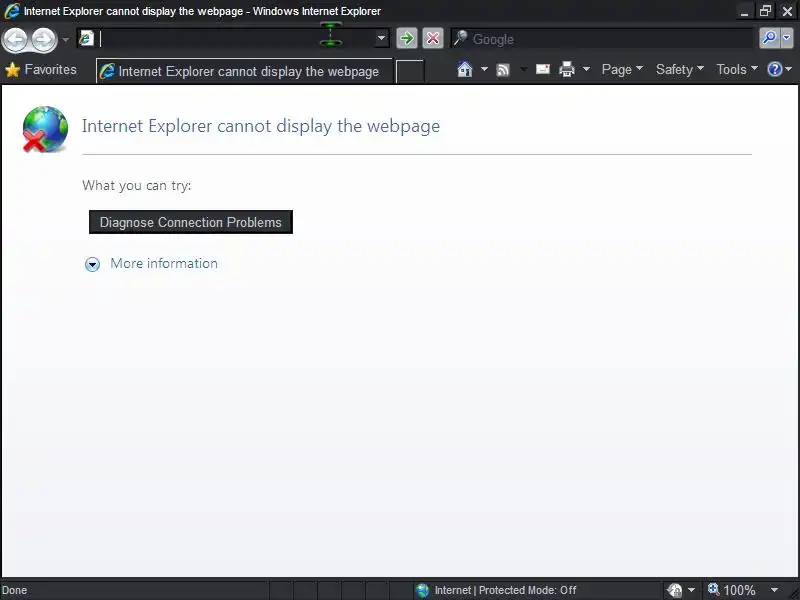Click the page icon in address bar
Viewport: 800px width, 600px height.
pyautogui.click(x=87, y=38)
